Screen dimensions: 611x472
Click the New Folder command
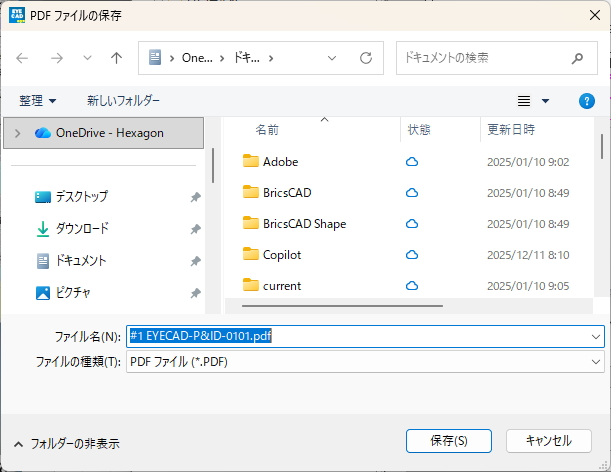[123, 101]
